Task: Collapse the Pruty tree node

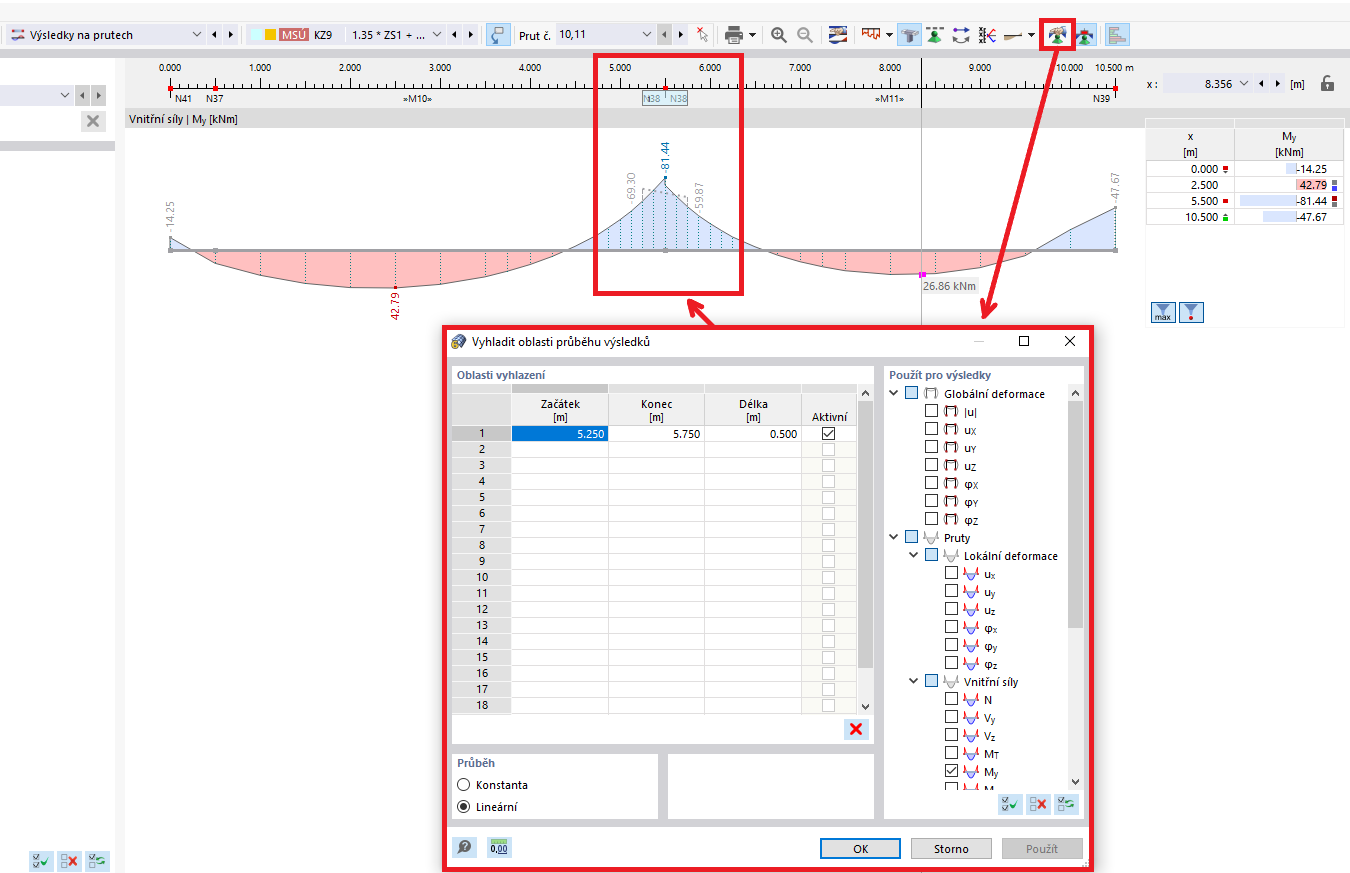Action: (x=894, y=537)
